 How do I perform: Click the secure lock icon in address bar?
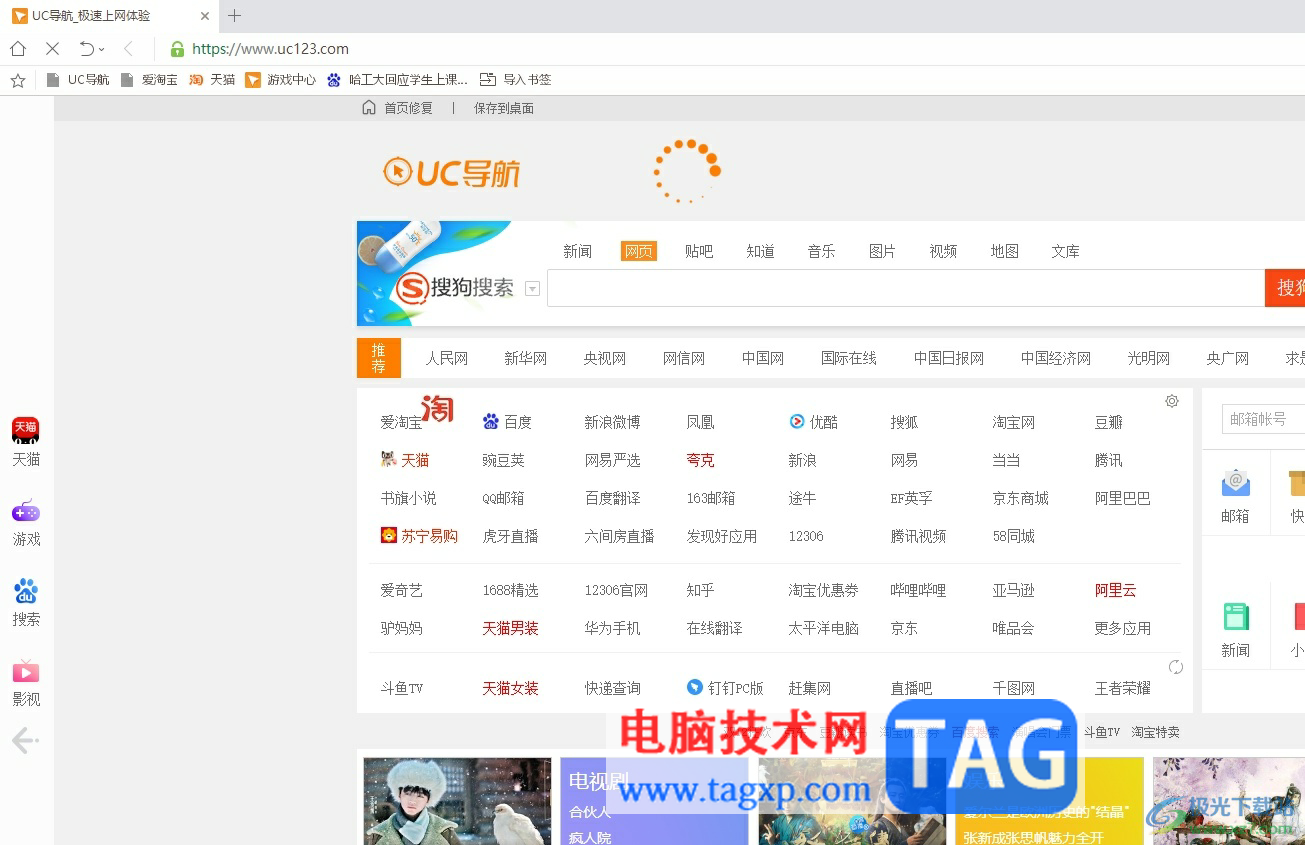(178, 48)
